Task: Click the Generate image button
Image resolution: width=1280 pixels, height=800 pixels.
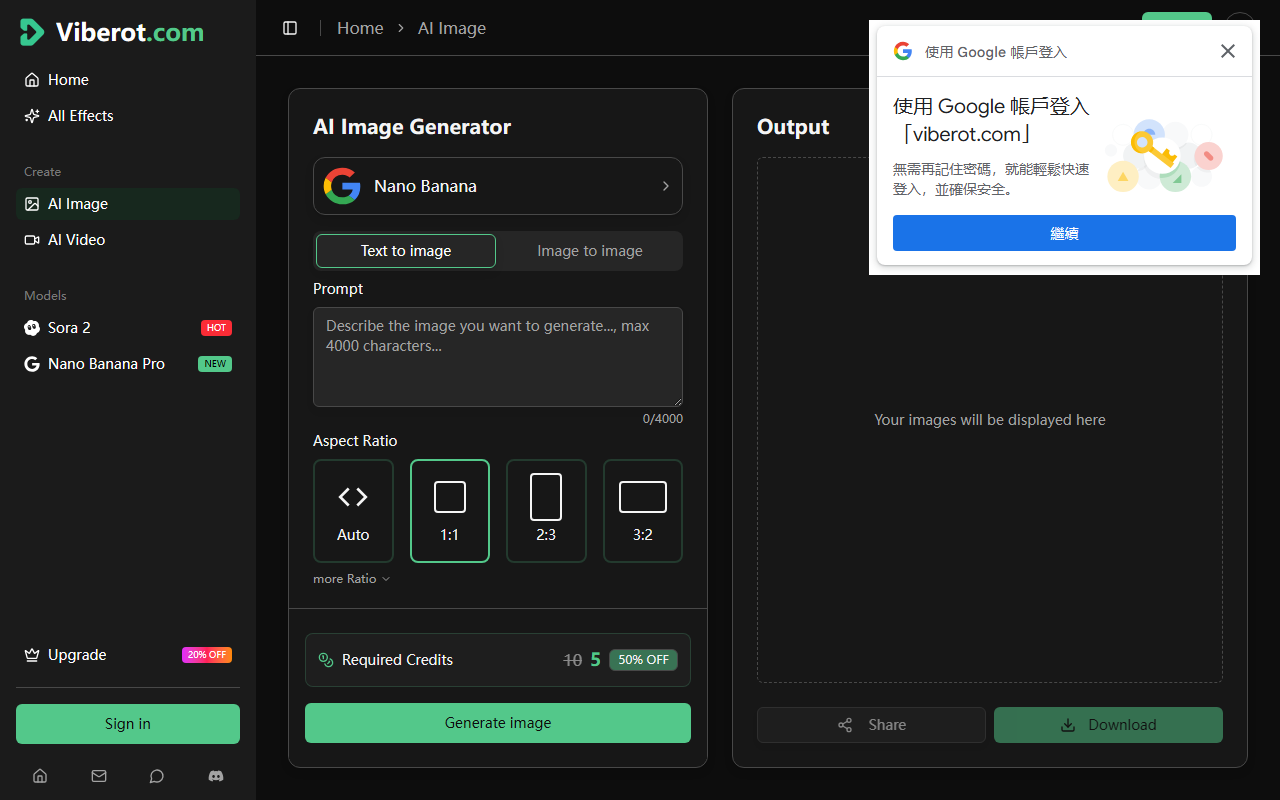Action: tap(498, 723)
